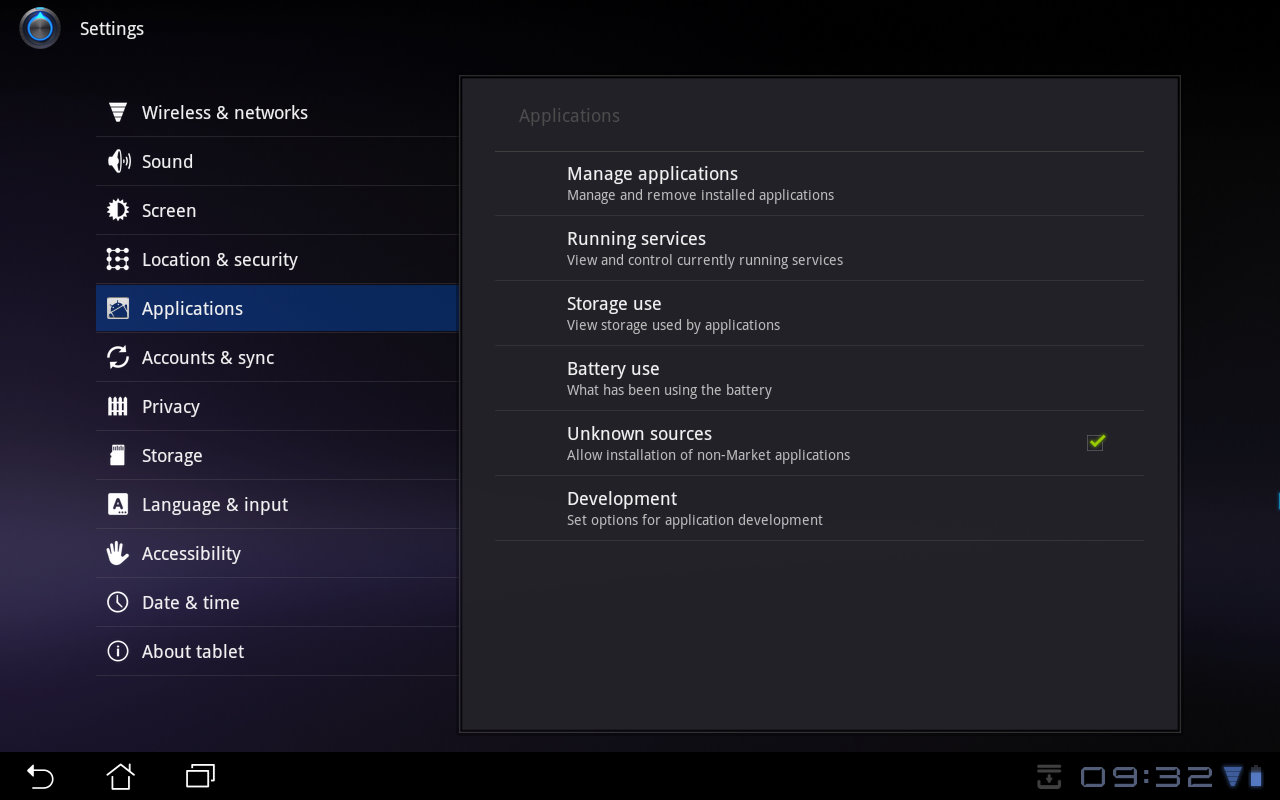Screen dimensions: 1280x800
Task: Click the Settings app icon in the header
Action: (40, 28)
